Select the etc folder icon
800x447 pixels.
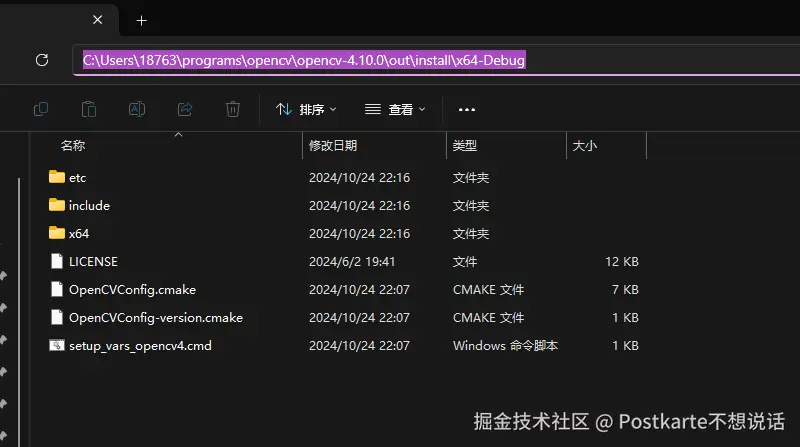coord(57,177)
